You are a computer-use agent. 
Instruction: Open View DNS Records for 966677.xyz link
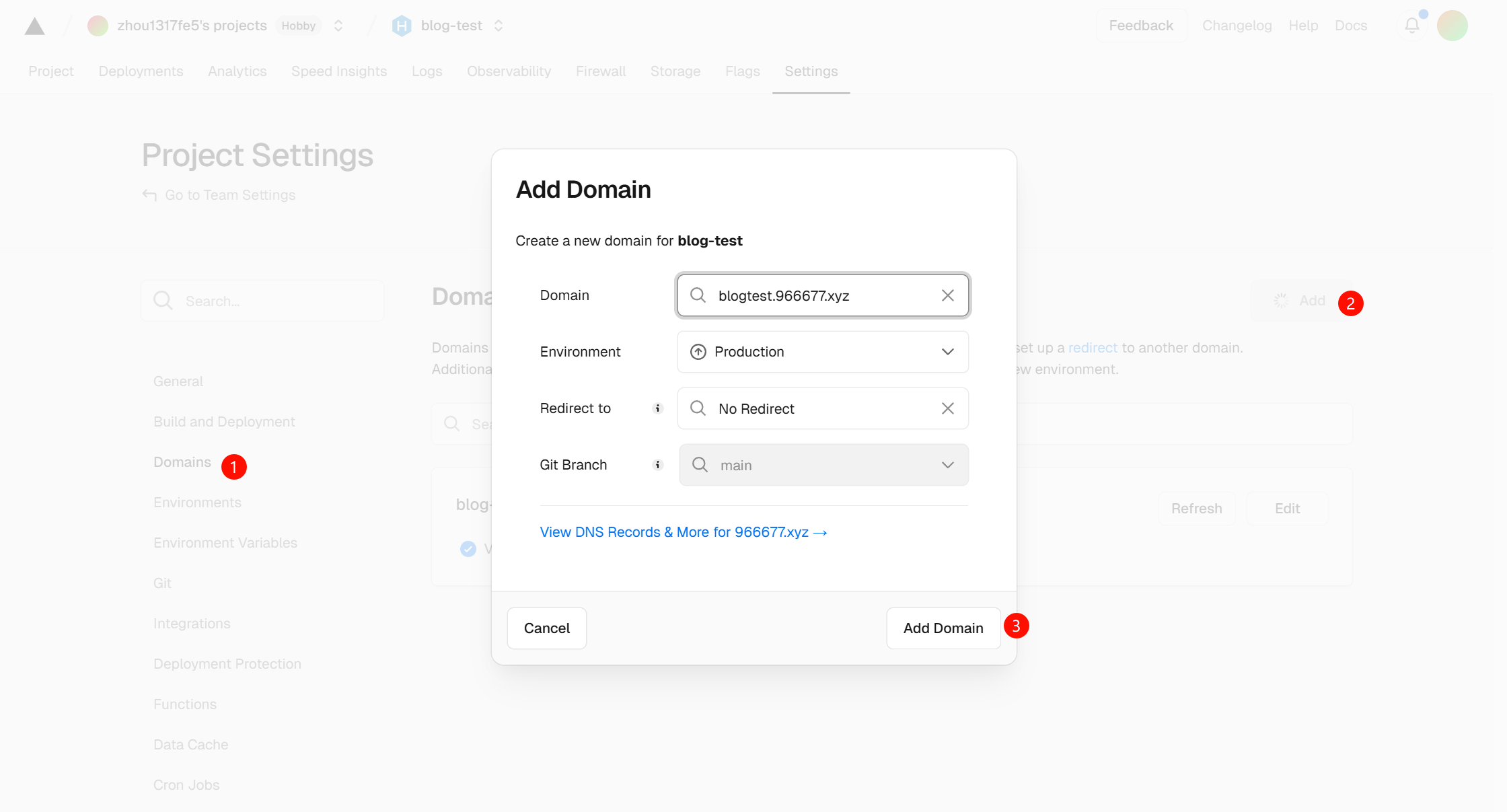684,532
